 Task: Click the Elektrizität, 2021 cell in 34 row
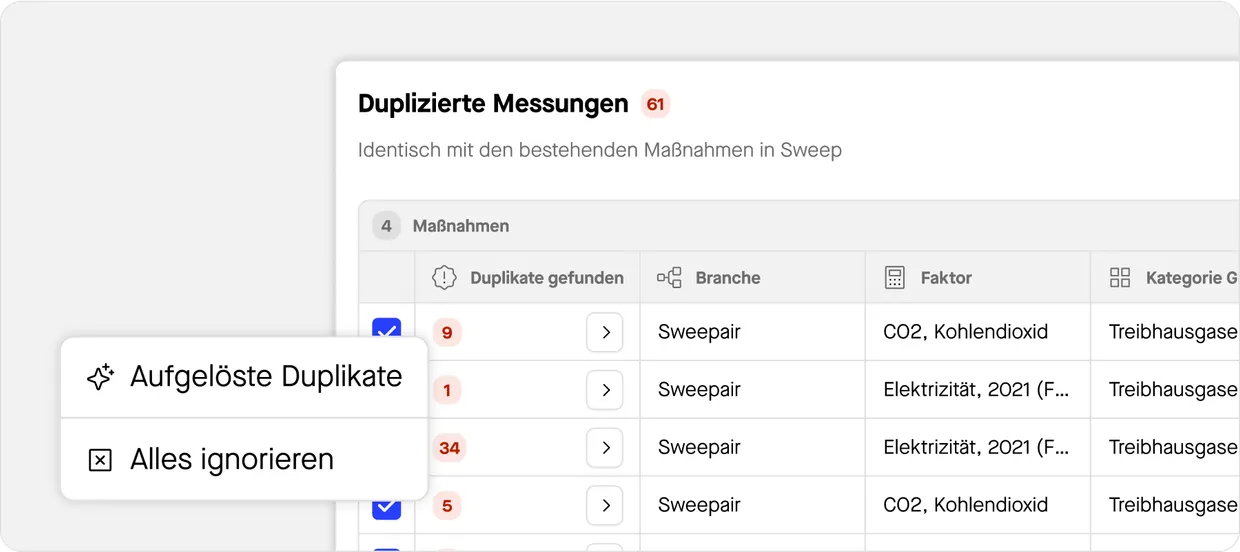pyautogui.click(x=976, y=448)
